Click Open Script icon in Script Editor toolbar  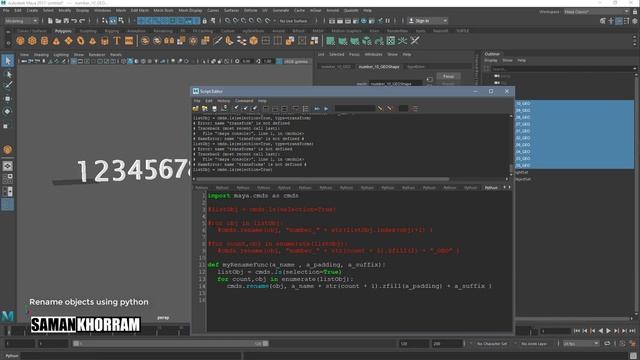click(x=196, y=109)
